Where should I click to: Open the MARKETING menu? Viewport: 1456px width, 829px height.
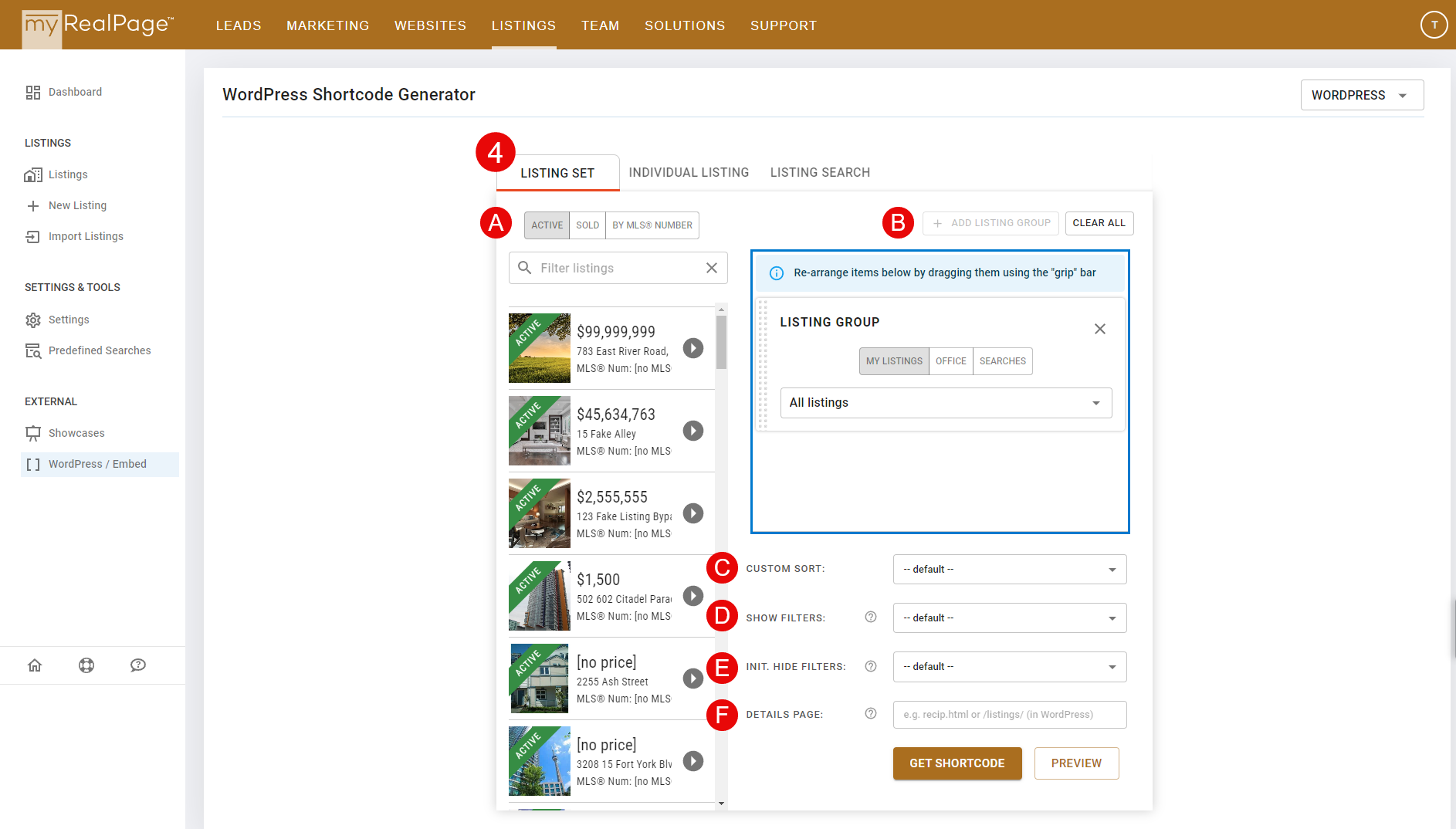coord(328,25)
